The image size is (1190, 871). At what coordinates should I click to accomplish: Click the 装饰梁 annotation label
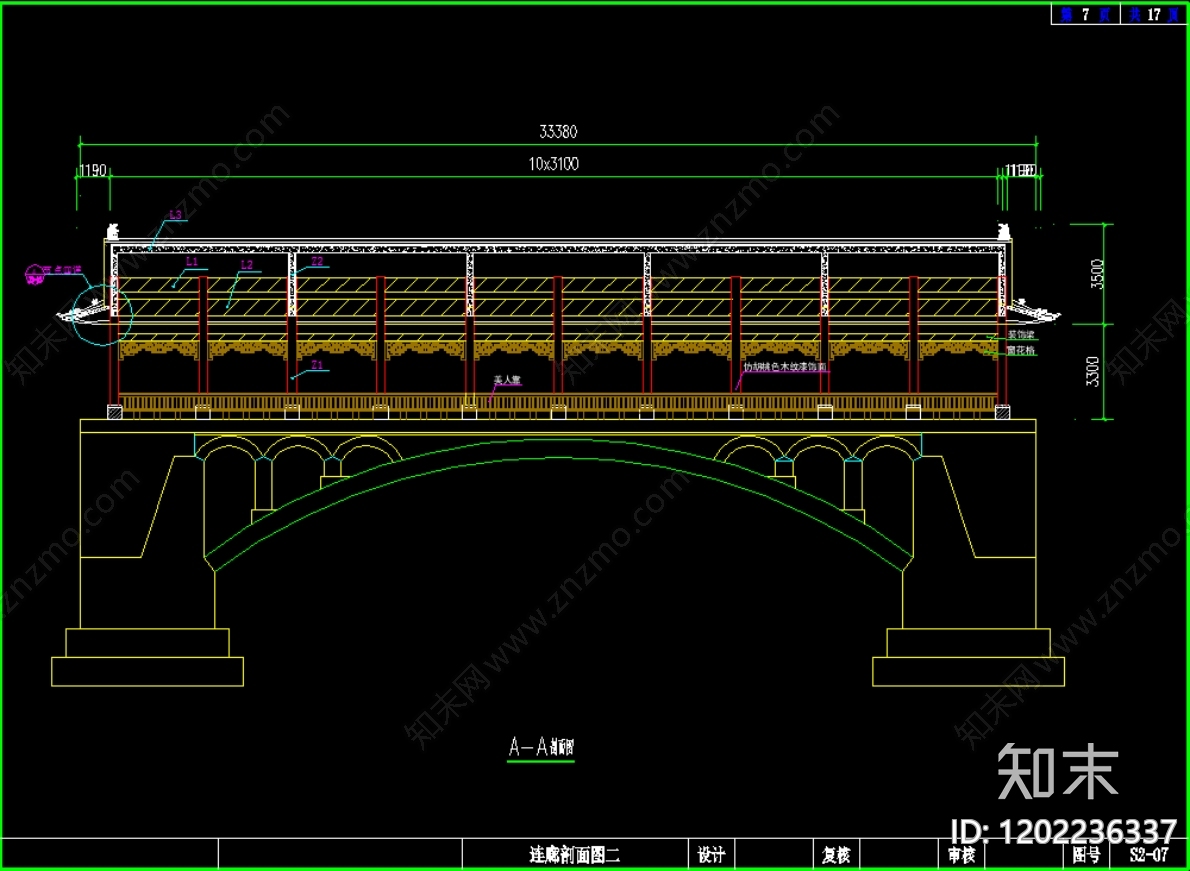click(1020, 335)
